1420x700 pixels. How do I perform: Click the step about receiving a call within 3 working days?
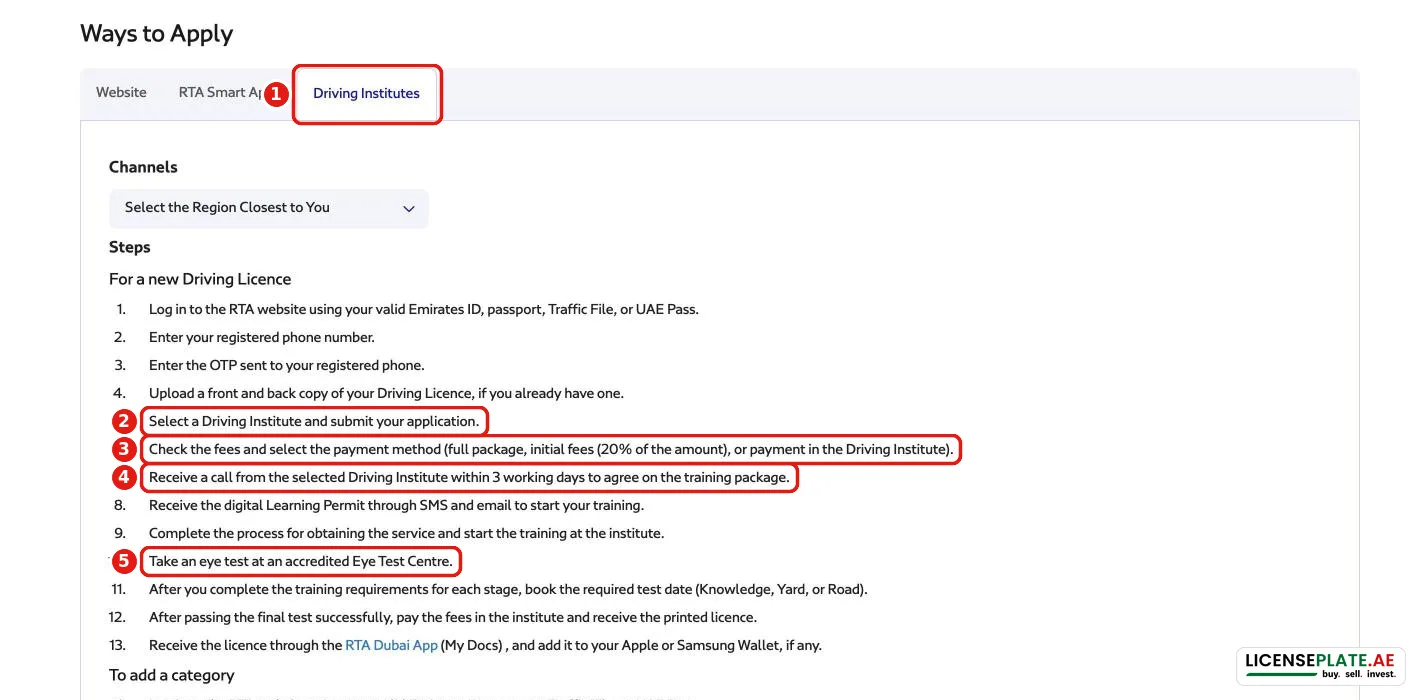point(469,477)
